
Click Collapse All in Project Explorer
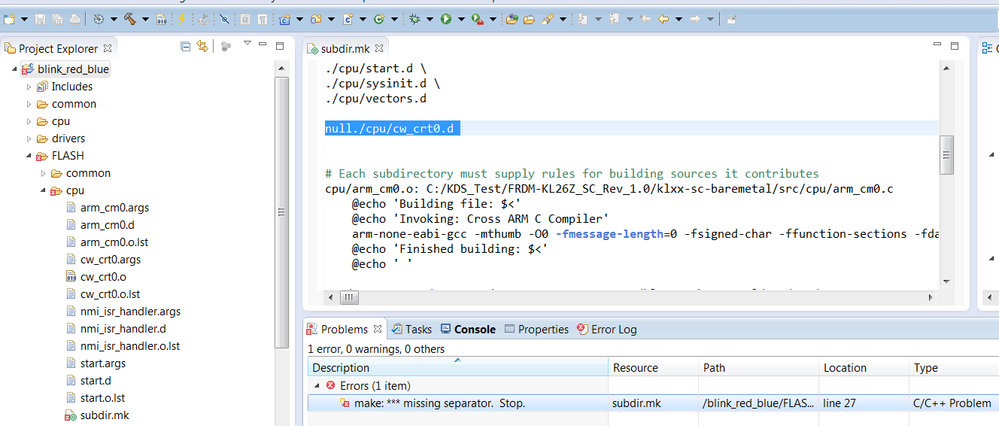(185, 46)
